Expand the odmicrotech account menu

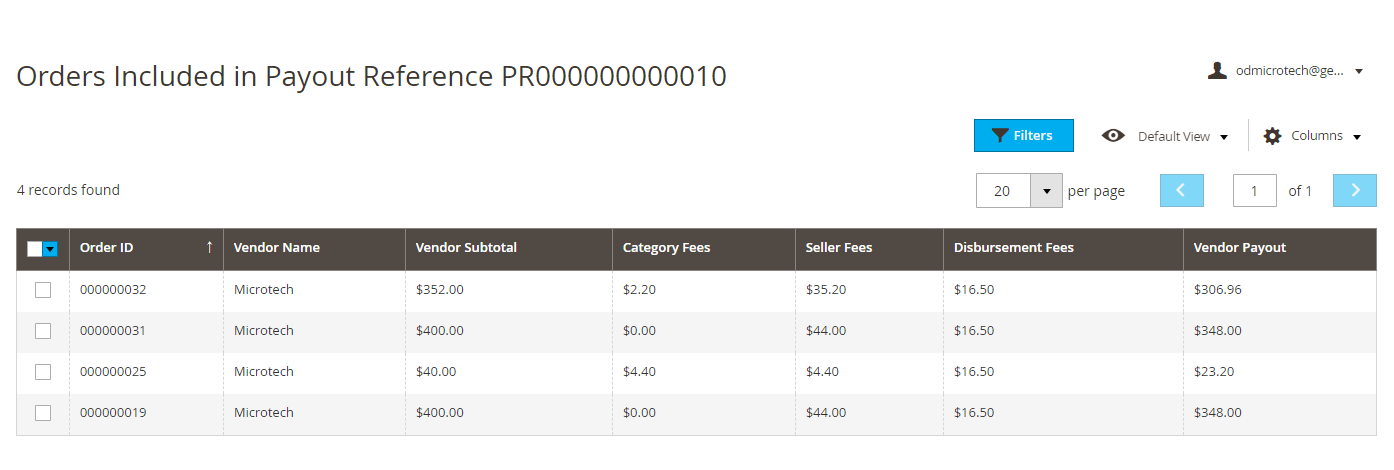pos(1286,71)
